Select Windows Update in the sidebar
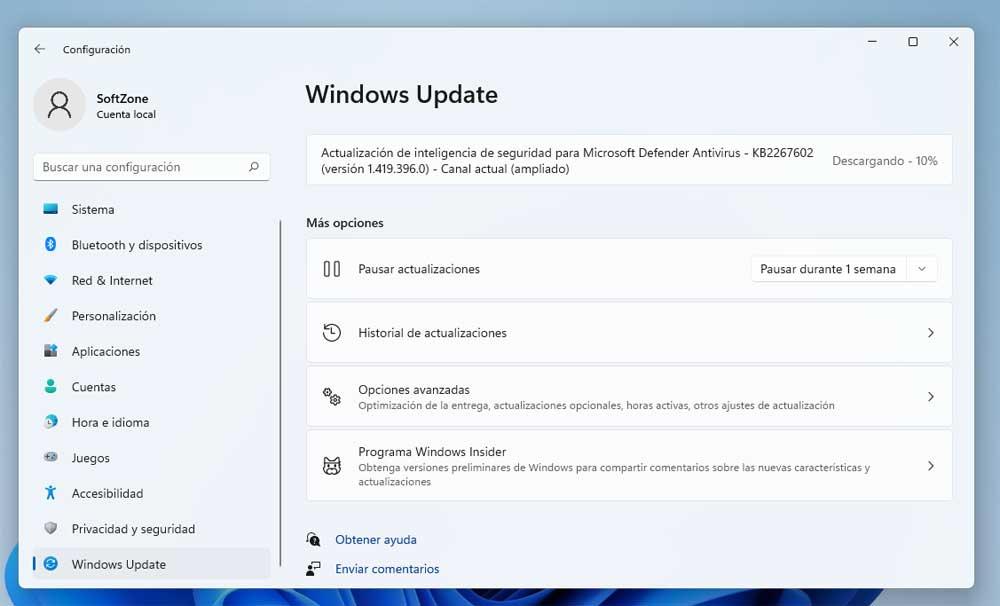This screenshot has height=606, width=1000. [x=152, y=564]
